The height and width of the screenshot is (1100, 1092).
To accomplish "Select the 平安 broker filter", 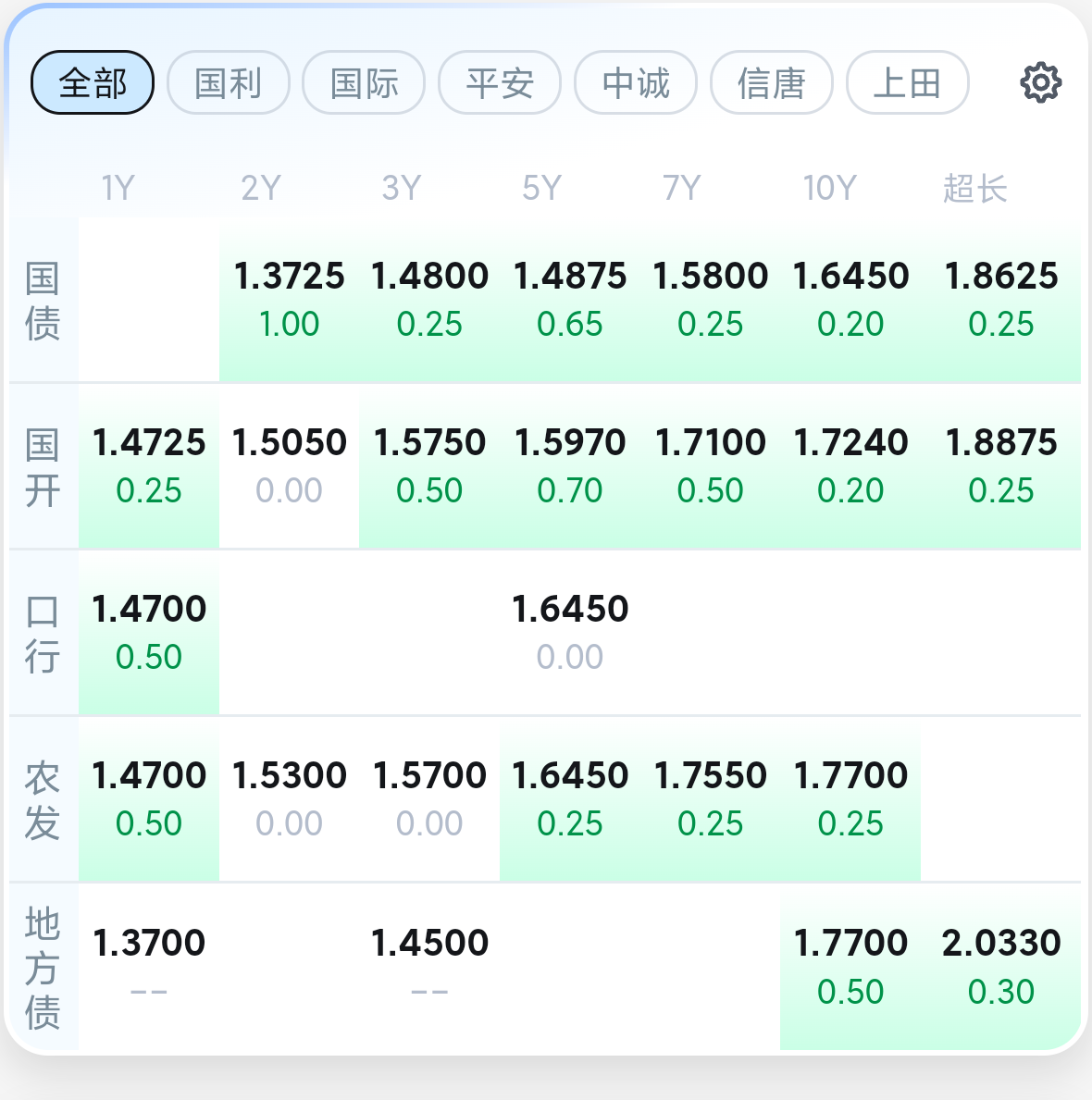I will pyautogui.click(x=500, y=82).
